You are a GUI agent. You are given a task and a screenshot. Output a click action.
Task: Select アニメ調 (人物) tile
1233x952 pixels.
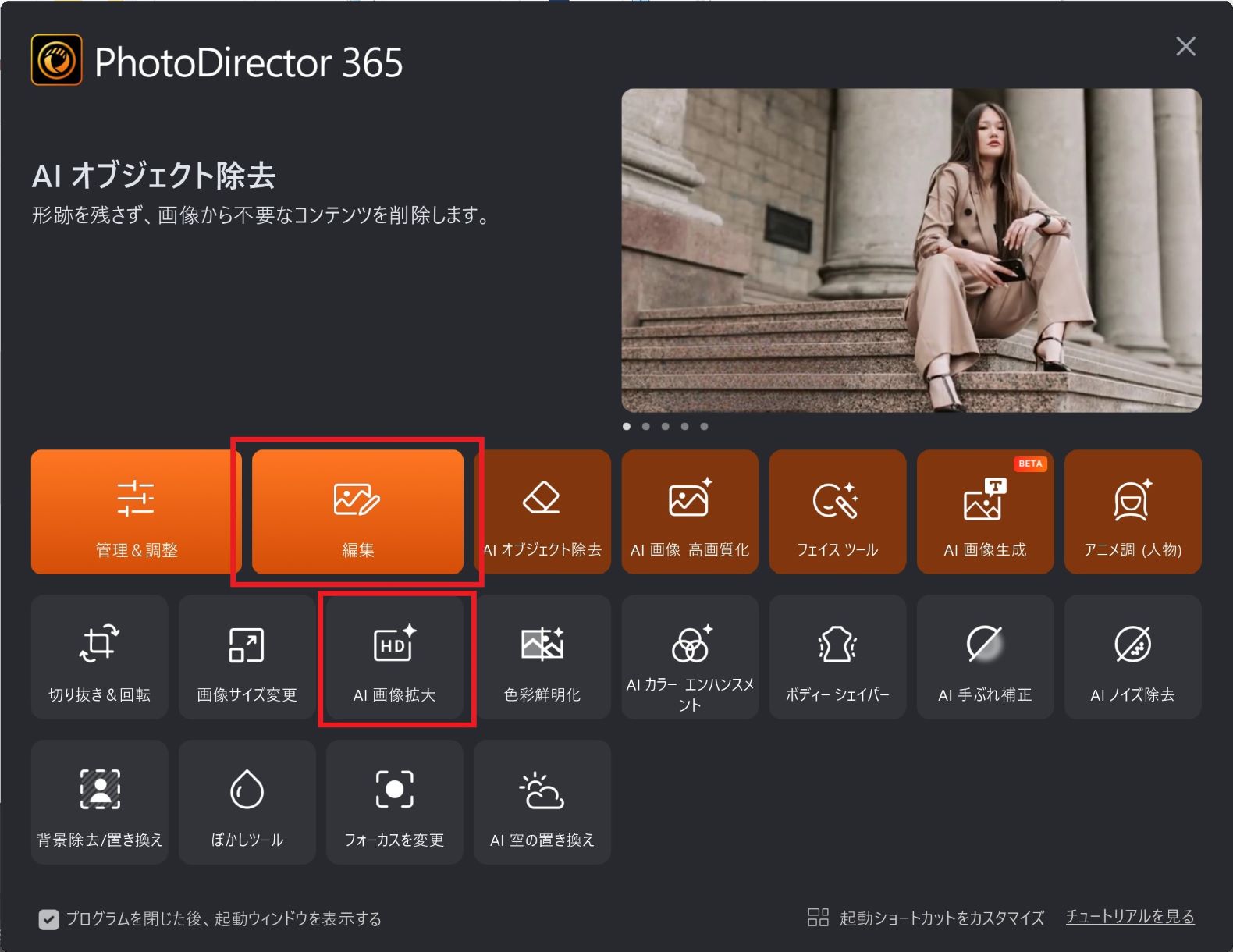pos(1132,512)
